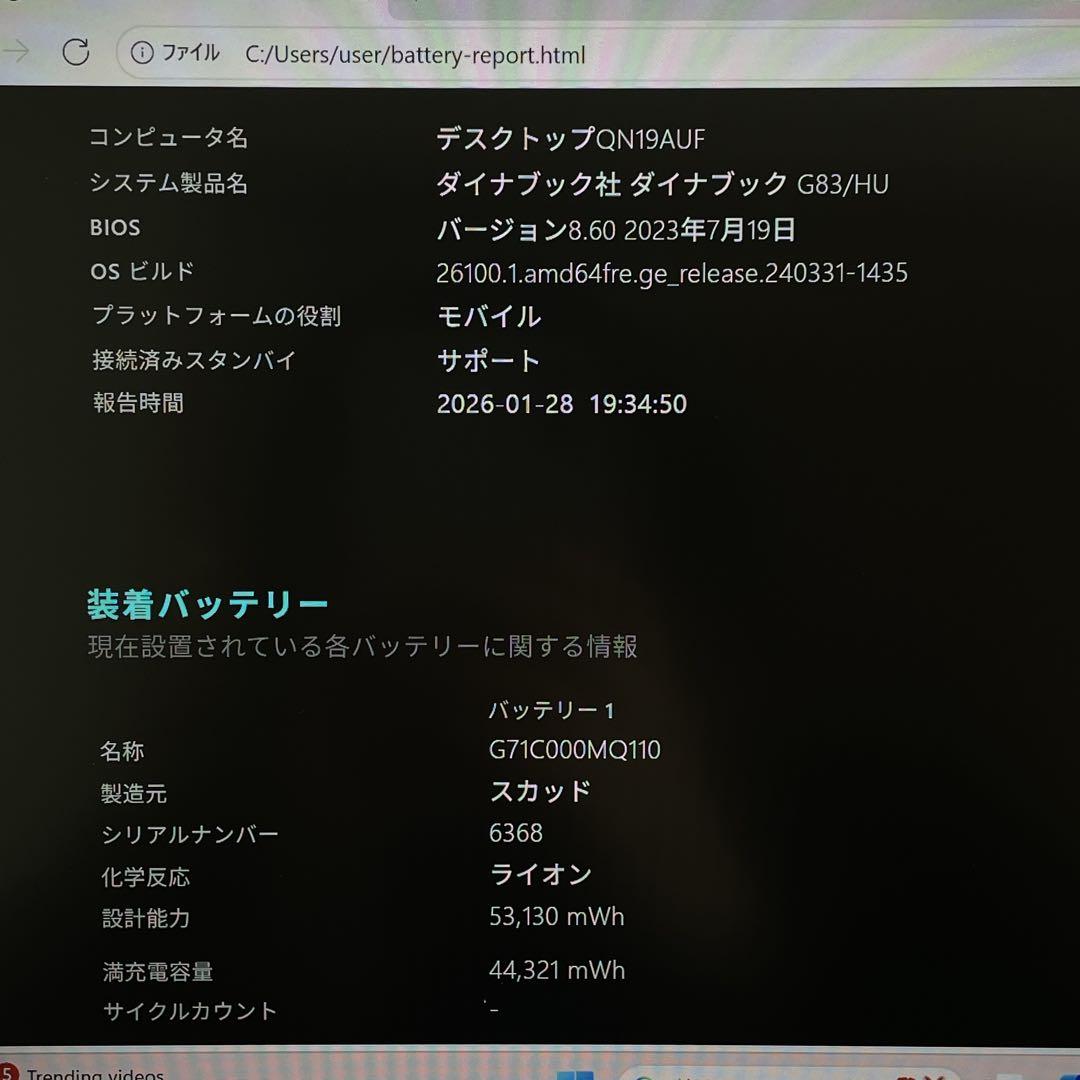Click the site info circle icon
Image resolution: width=1080 pixels, height=1080 pixels.
click(142, 53)
